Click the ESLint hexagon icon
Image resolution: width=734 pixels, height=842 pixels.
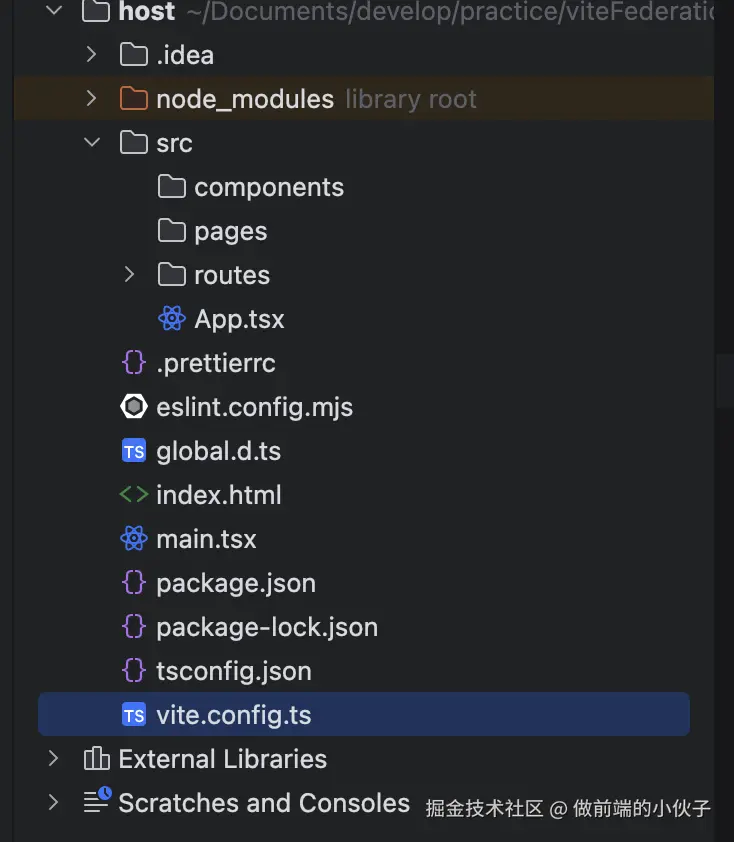click(134, 407)
